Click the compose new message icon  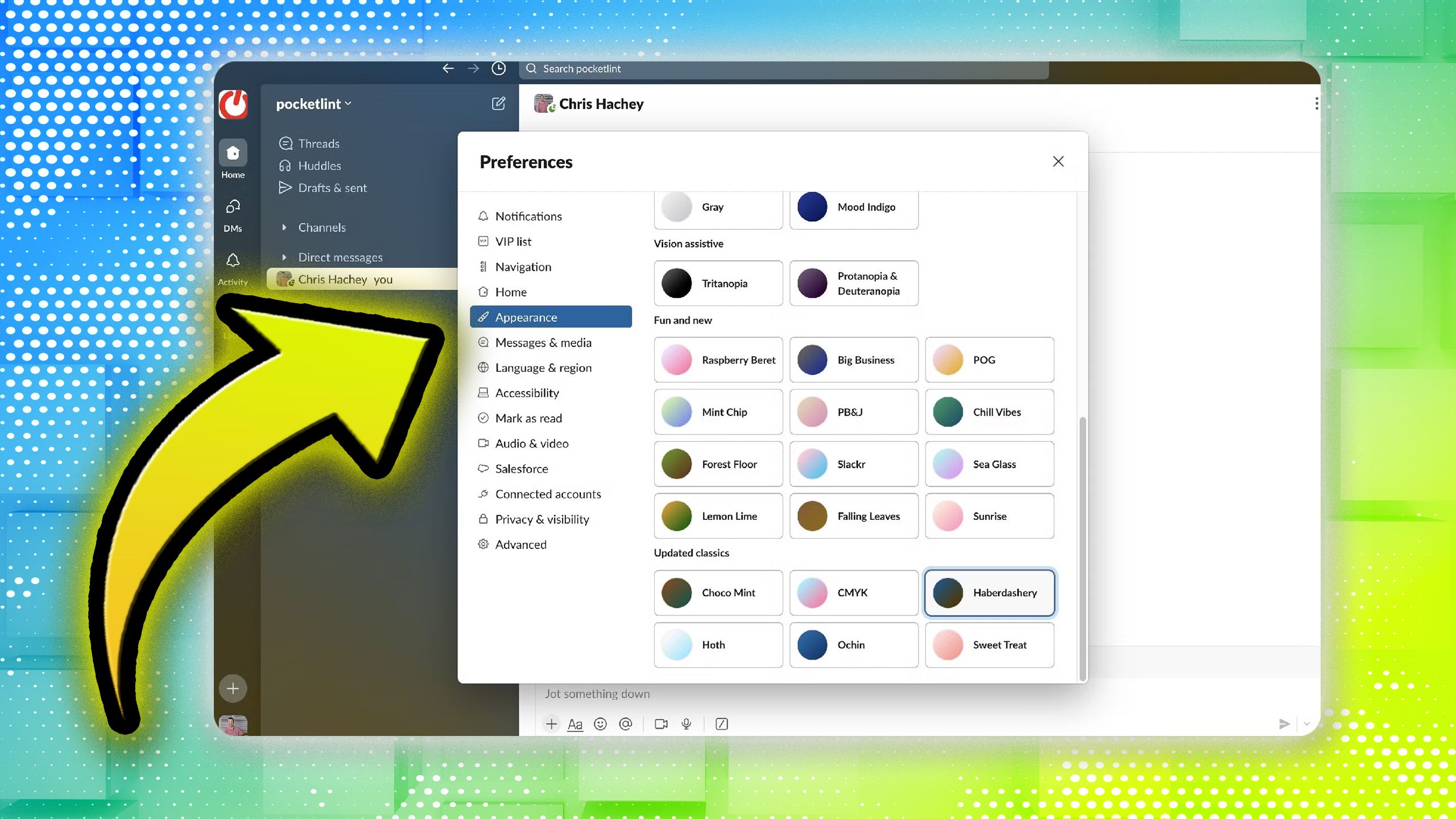[x=498, y=103]
